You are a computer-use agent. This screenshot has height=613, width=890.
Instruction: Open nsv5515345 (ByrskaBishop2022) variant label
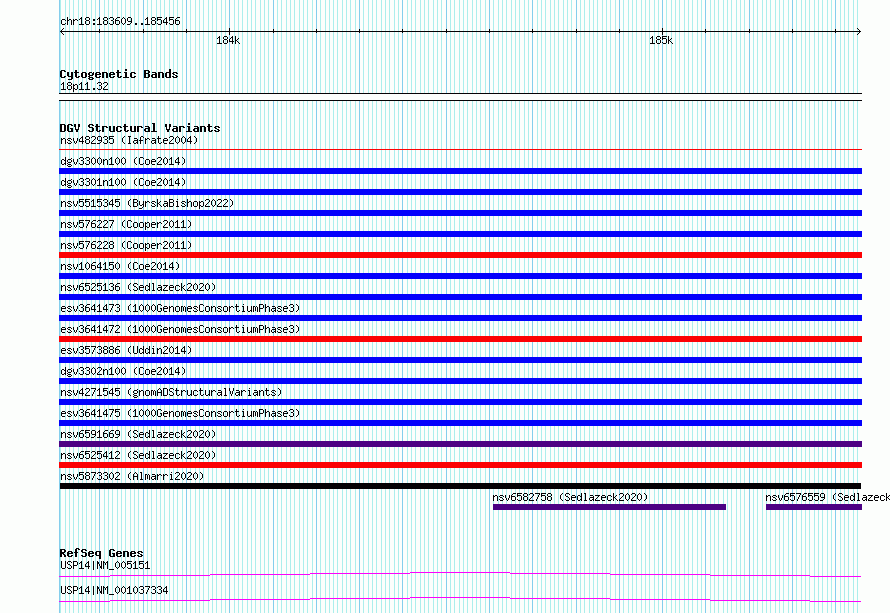(x=147, y=203)
